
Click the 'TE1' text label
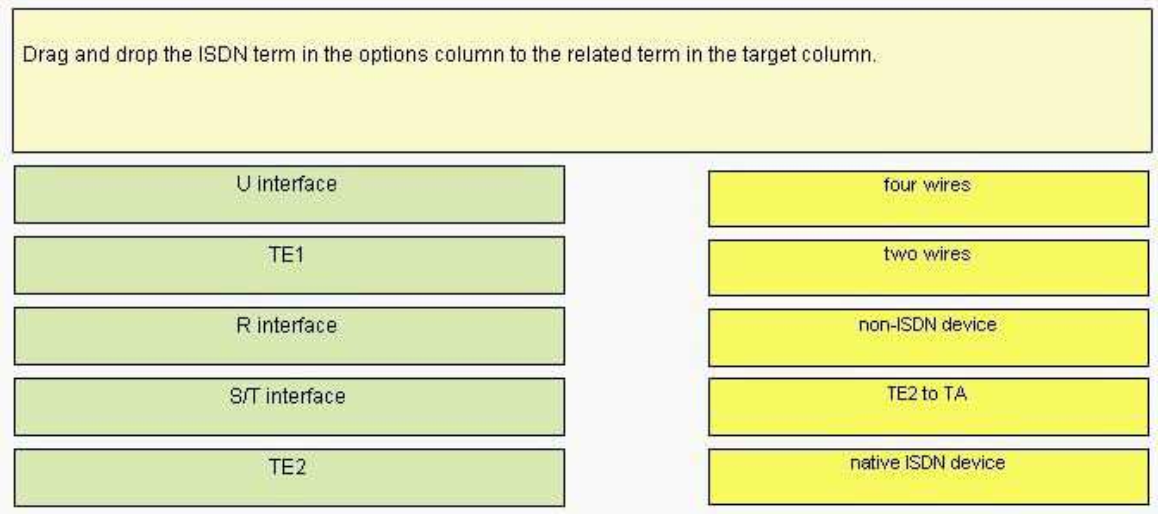287,255
